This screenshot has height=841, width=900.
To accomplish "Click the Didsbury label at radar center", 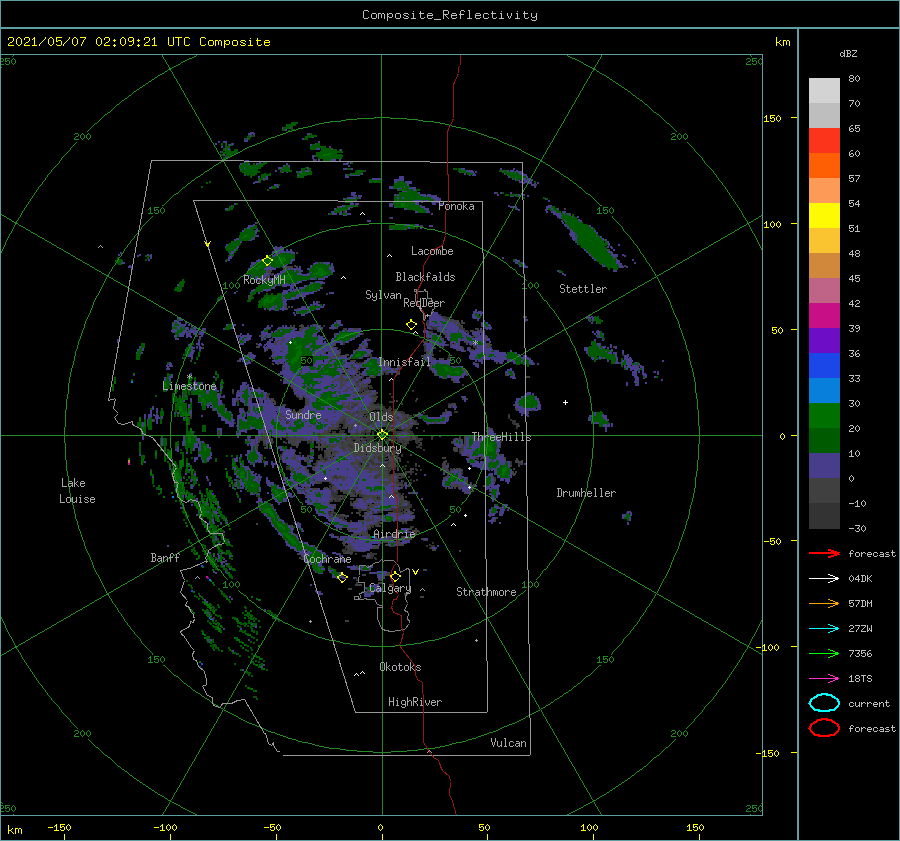I will pos(377,448).
